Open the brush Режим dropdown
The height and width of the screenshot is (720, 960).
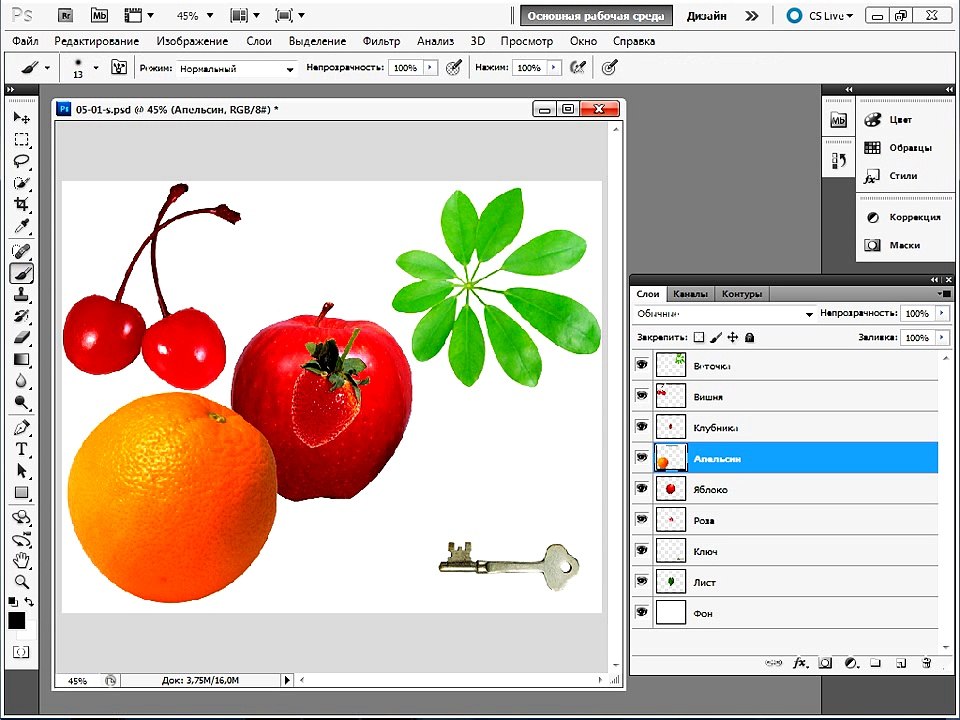pos(236,69)
